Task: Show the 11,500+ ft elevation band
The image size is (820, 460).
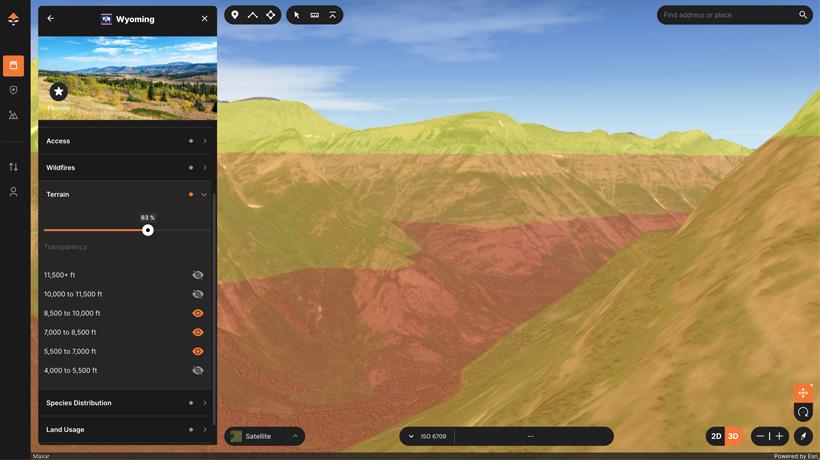Action: pos(197,275)
